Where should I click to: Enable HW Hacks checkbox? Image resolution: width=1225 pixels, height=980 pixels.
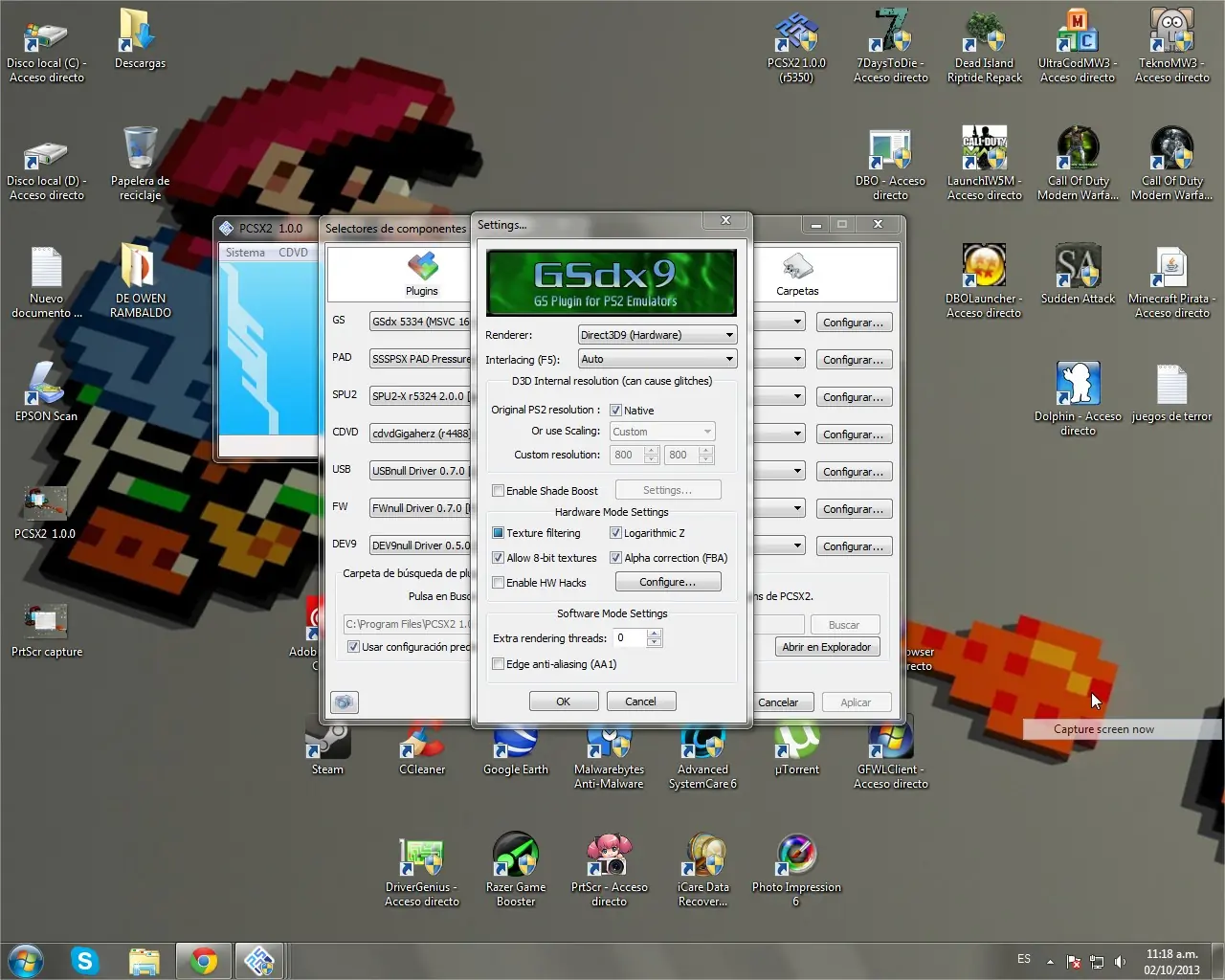point(498,583)
